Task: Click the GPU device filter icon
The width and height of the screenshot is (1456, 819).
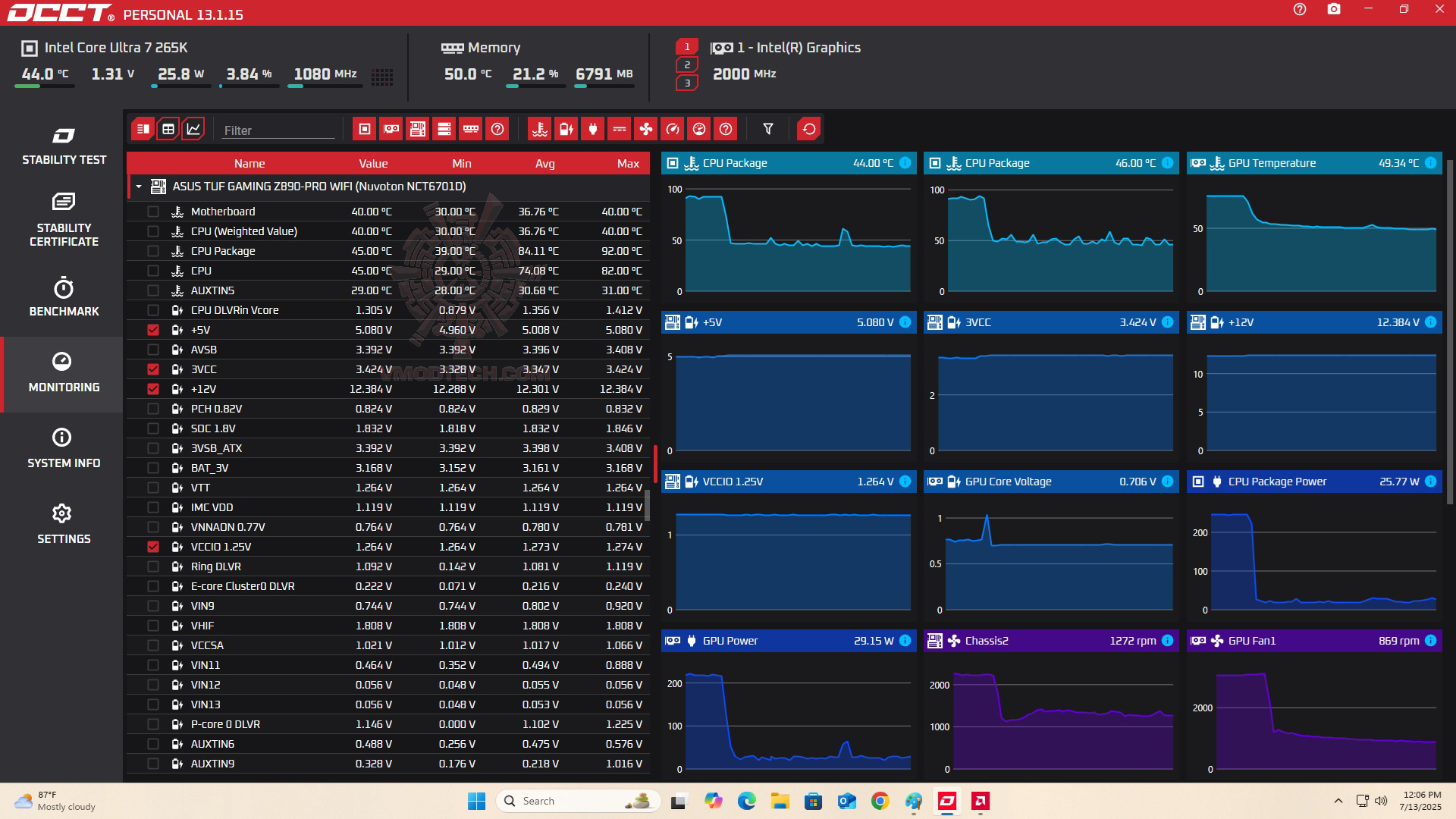Action: click(391, 129)
